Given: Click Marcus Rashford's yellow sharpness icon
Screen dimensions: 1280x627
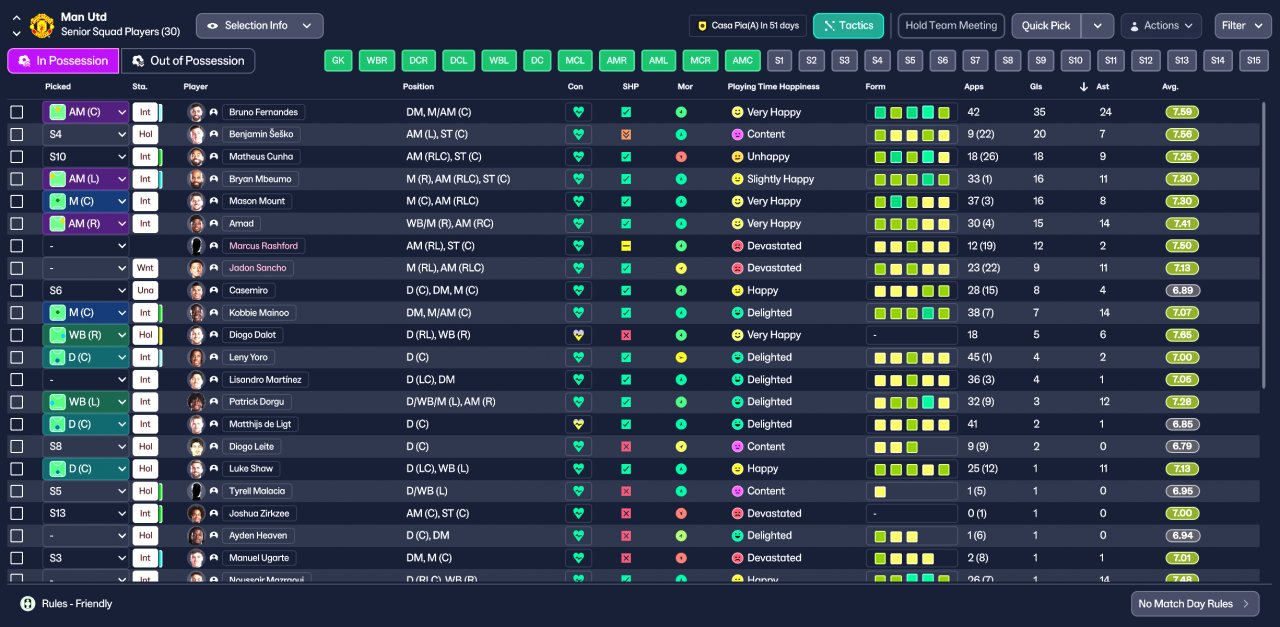Looking at the screenshot, I should pyautogui.click(x=626, y=246).
